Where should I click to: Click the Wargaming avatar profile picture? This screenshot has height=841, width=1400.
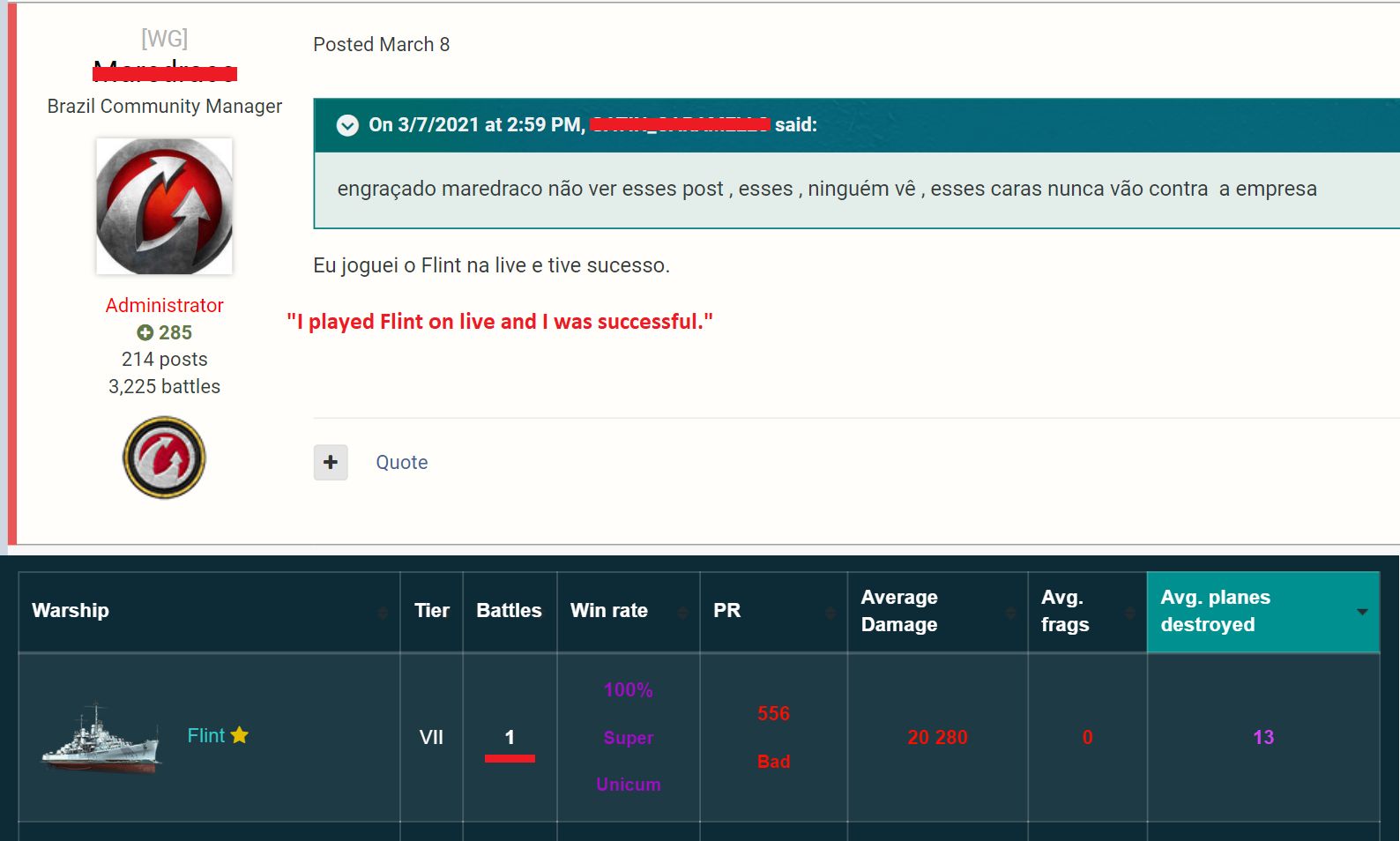[x=164, y=206]
